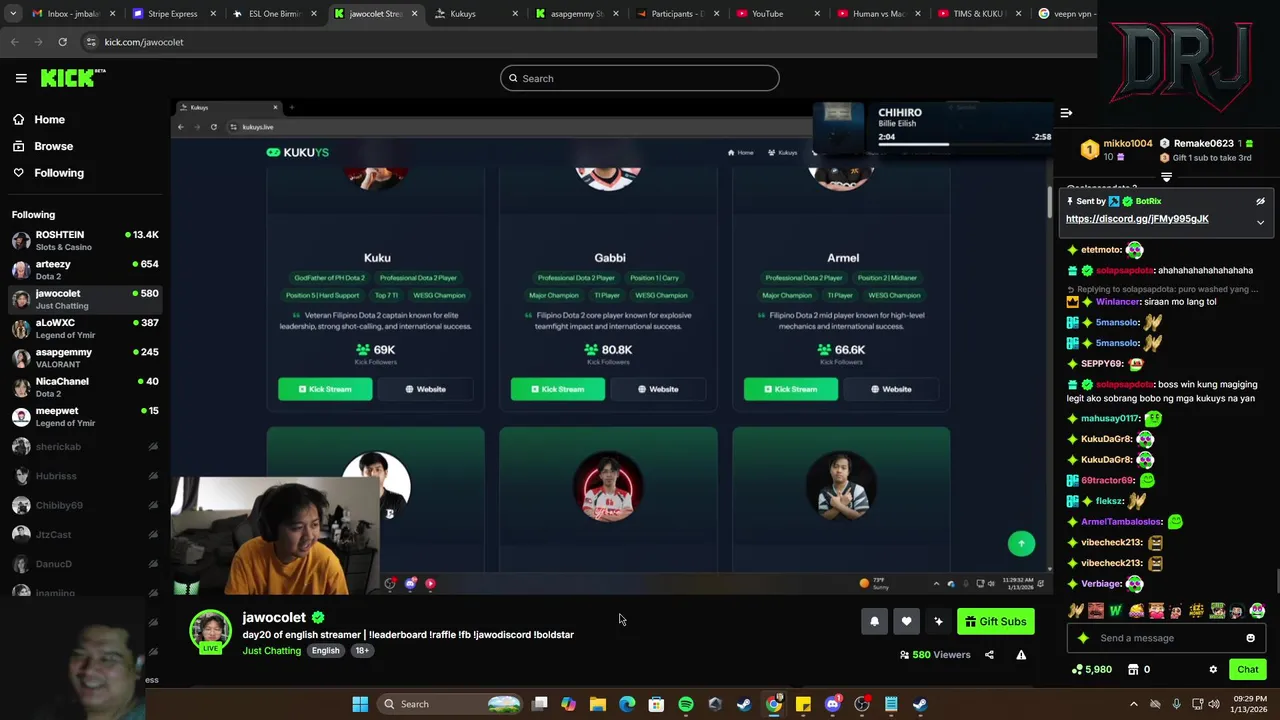Open the ROSHTEIN channel in the Following list
This screenshot has height=720, width=1280.
click(x=84, y=240)
